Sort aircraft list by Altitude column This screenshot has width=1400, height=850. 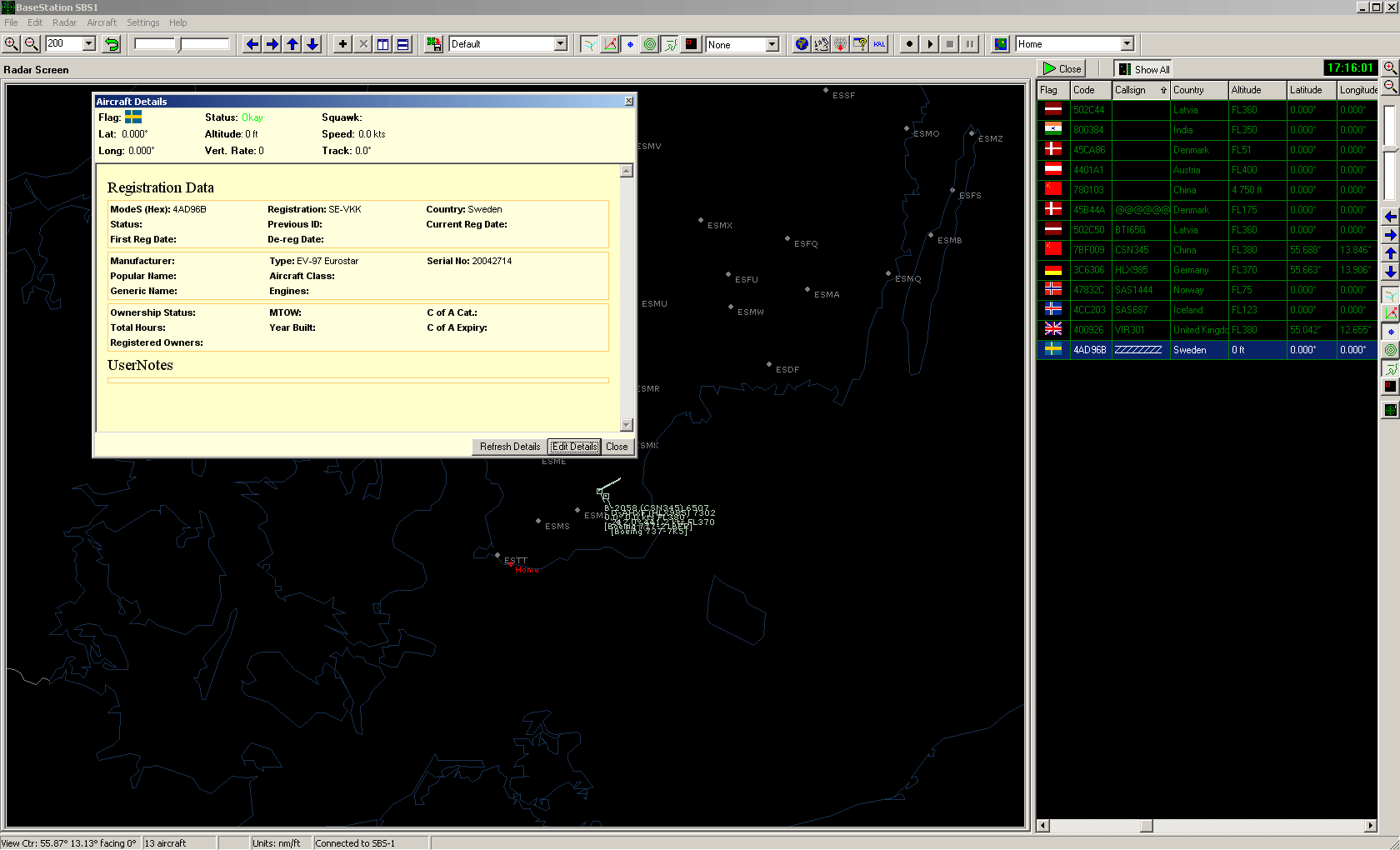coord(1257,90)
